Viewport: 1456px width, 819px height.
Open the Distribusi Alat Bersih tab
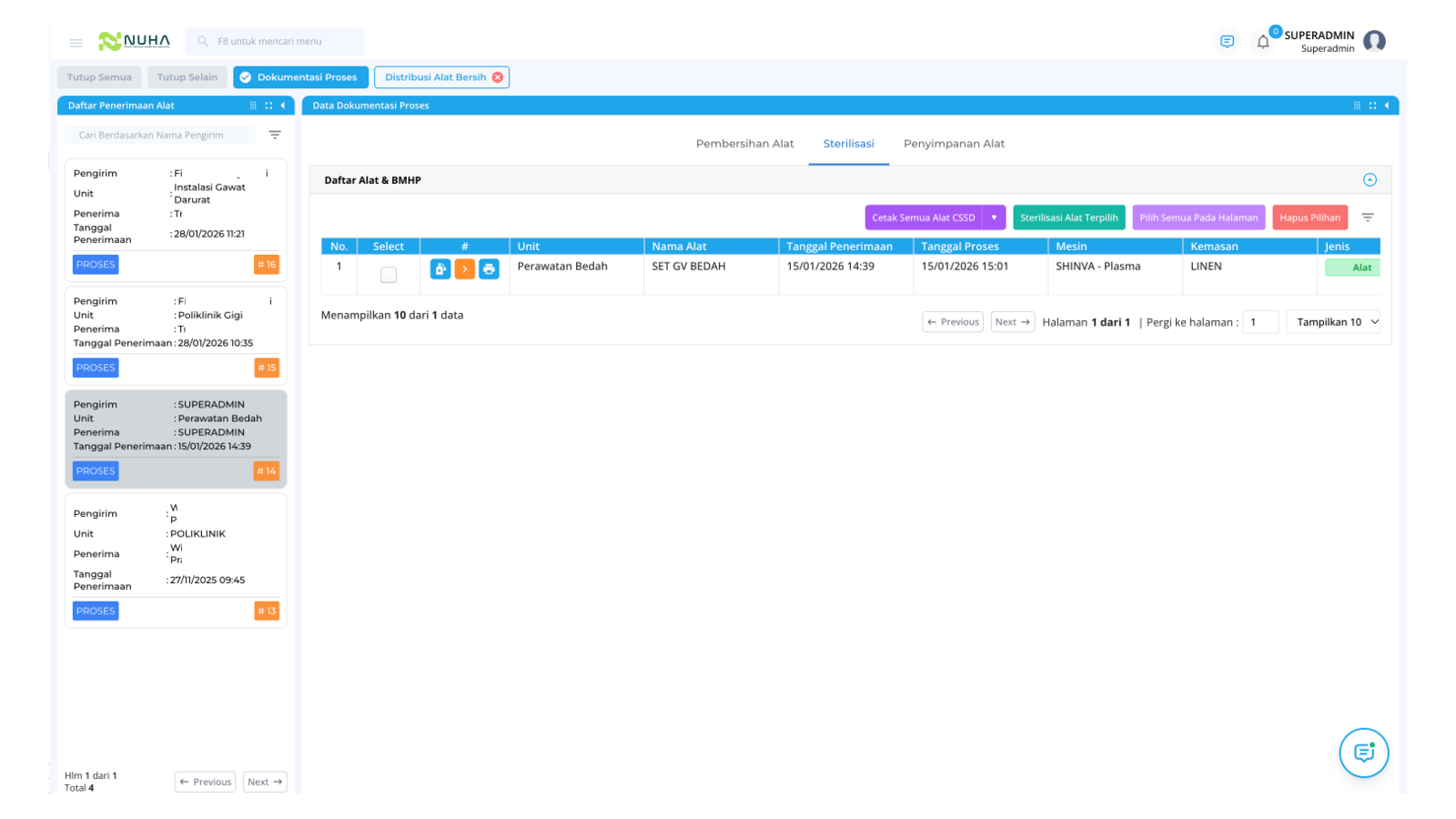(x=436, y=77)
